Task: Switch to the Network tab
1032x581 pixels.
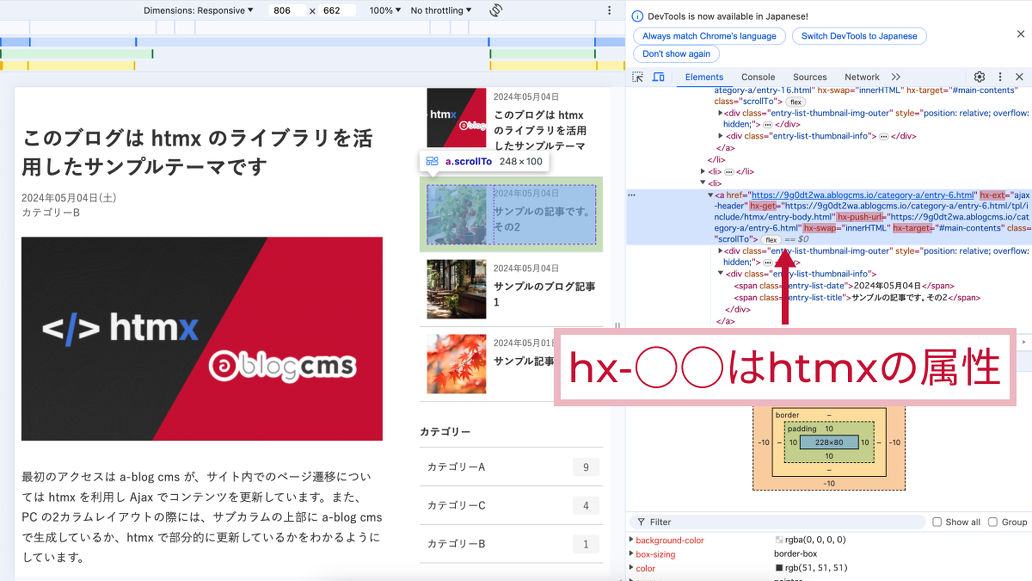Action: pyautogui.click(x=861, y=77)
